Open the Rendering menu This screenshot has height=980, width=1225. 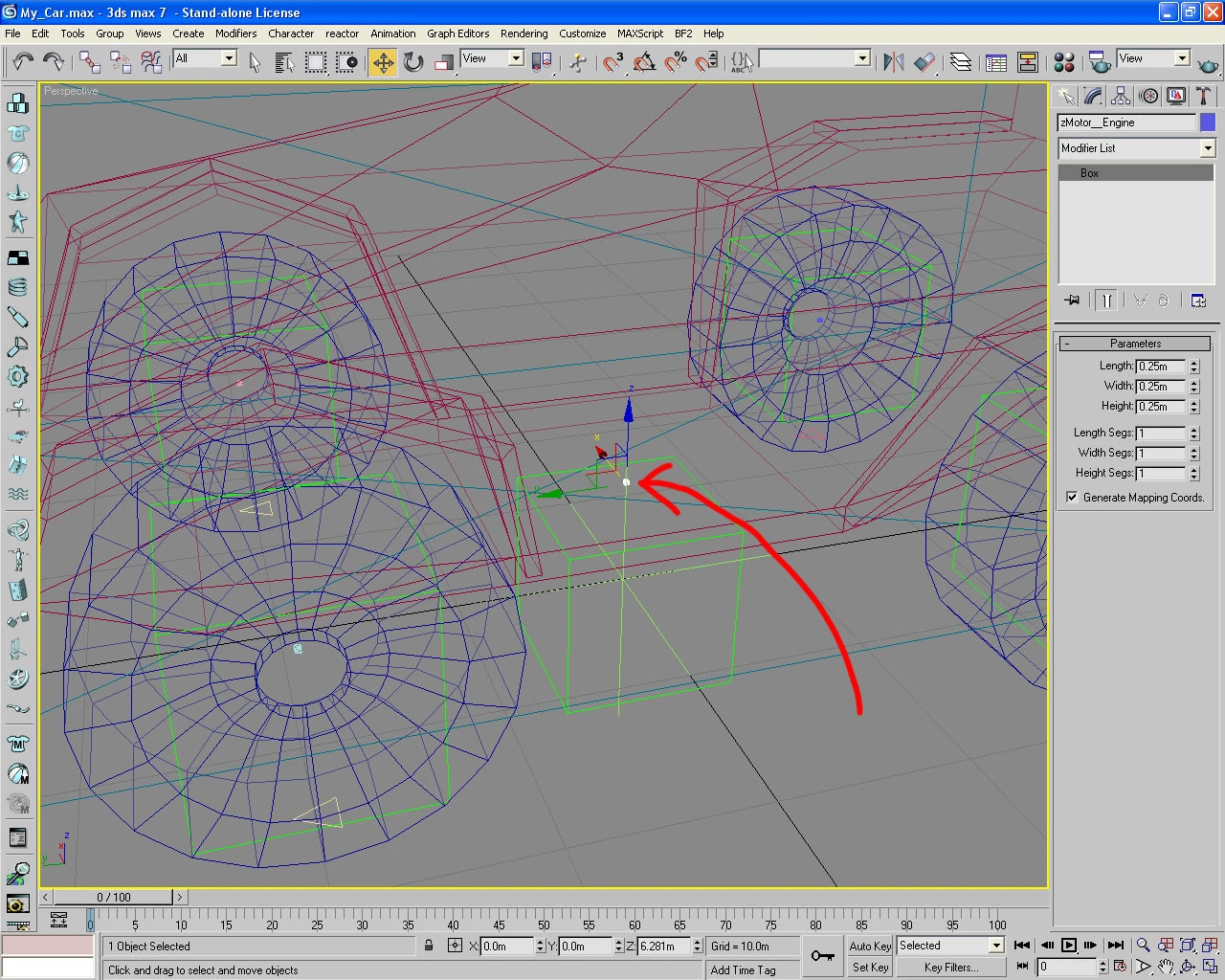[x=523, y=33]
